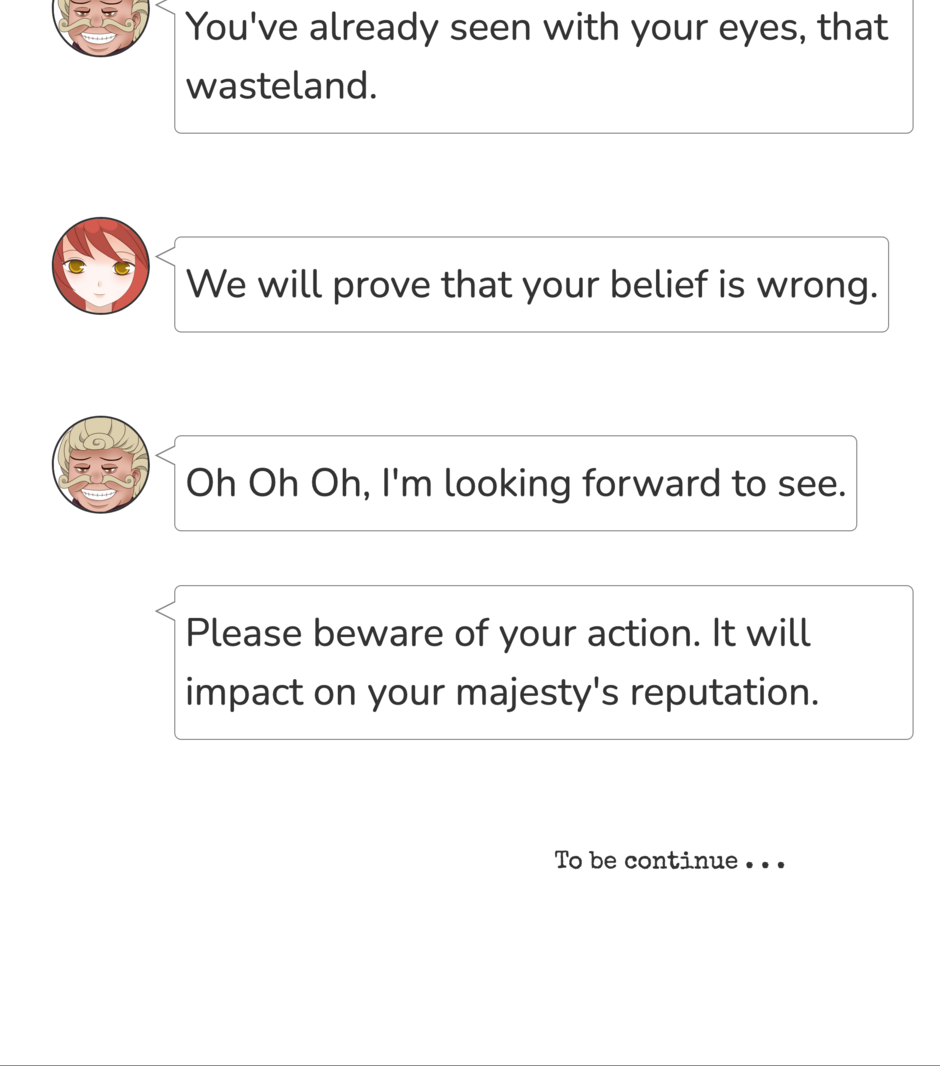
Task: Click the blond mustached man's avatar beside "Oh Oh Oh"
Action: click(100, 464)
